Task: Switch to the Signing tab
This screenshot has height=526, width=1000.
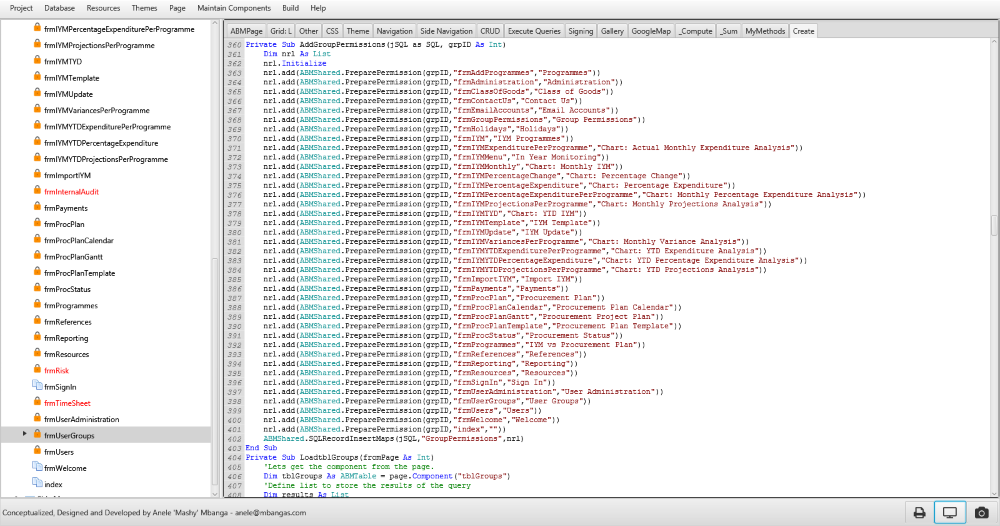Action: coord(580,31)
